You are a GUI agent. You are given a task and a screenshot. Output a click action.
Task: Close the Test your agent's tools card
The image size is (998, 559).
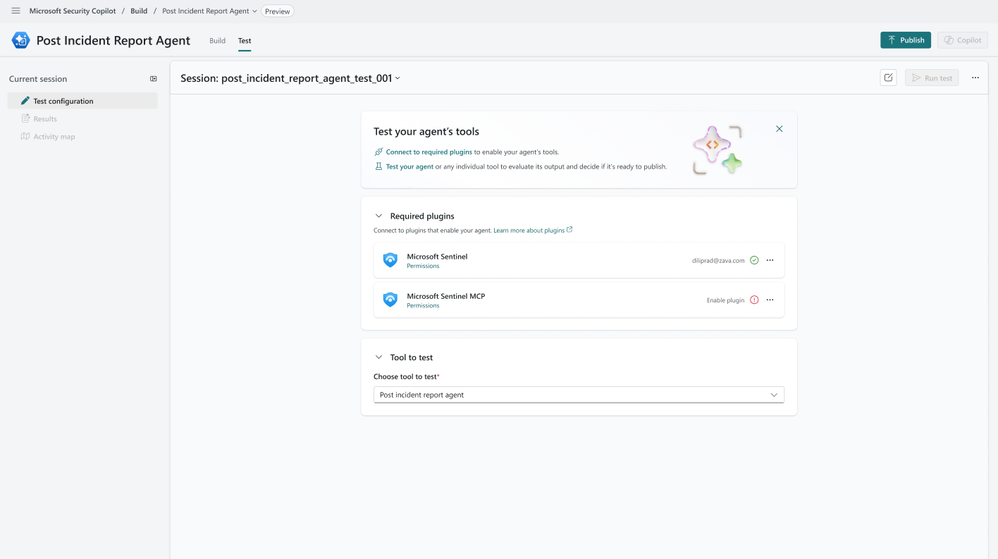point(779,129)
